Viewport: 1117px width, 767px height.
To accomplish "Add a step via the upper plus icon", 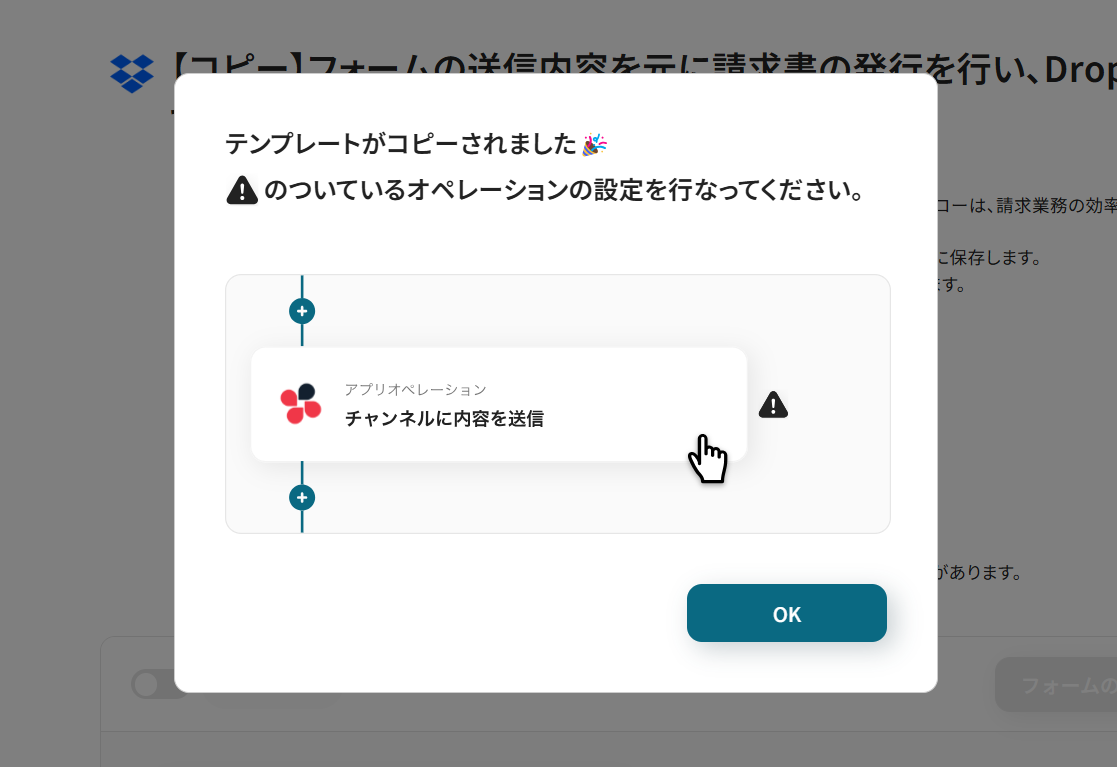I will (302, 311).
